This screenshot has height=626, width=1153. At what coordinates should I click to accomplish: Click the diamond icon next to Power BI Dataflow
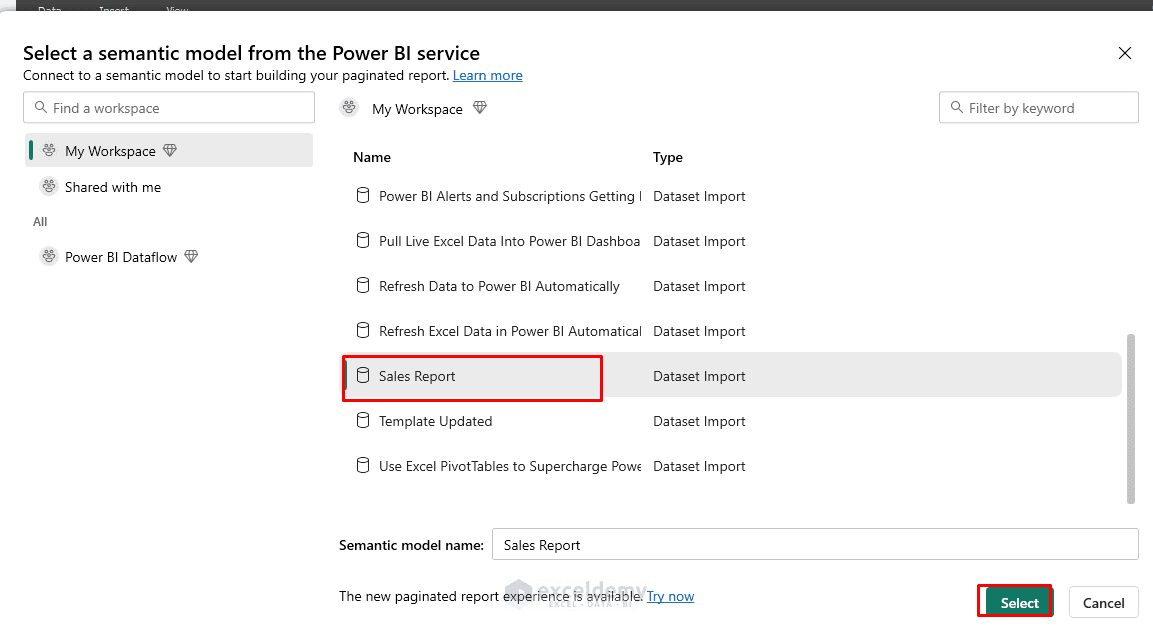(x=191, y=256)
